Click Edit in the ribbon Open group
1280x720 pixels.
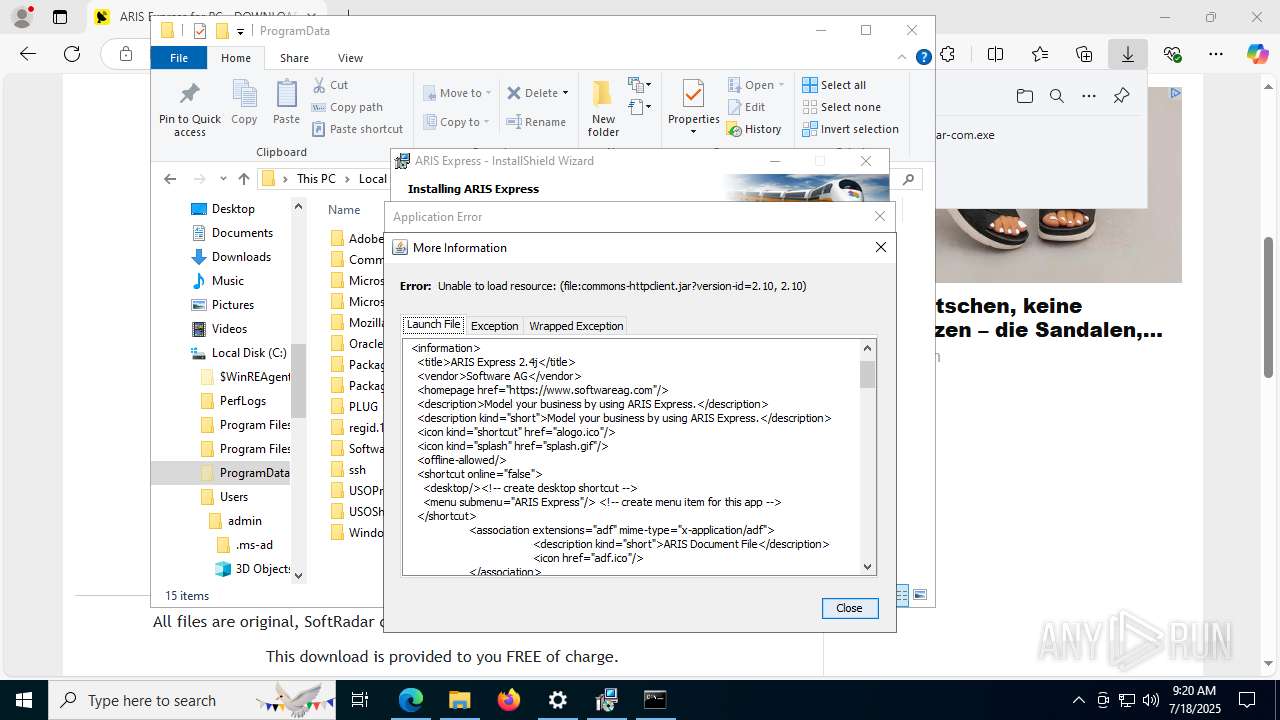click(746, 107)
